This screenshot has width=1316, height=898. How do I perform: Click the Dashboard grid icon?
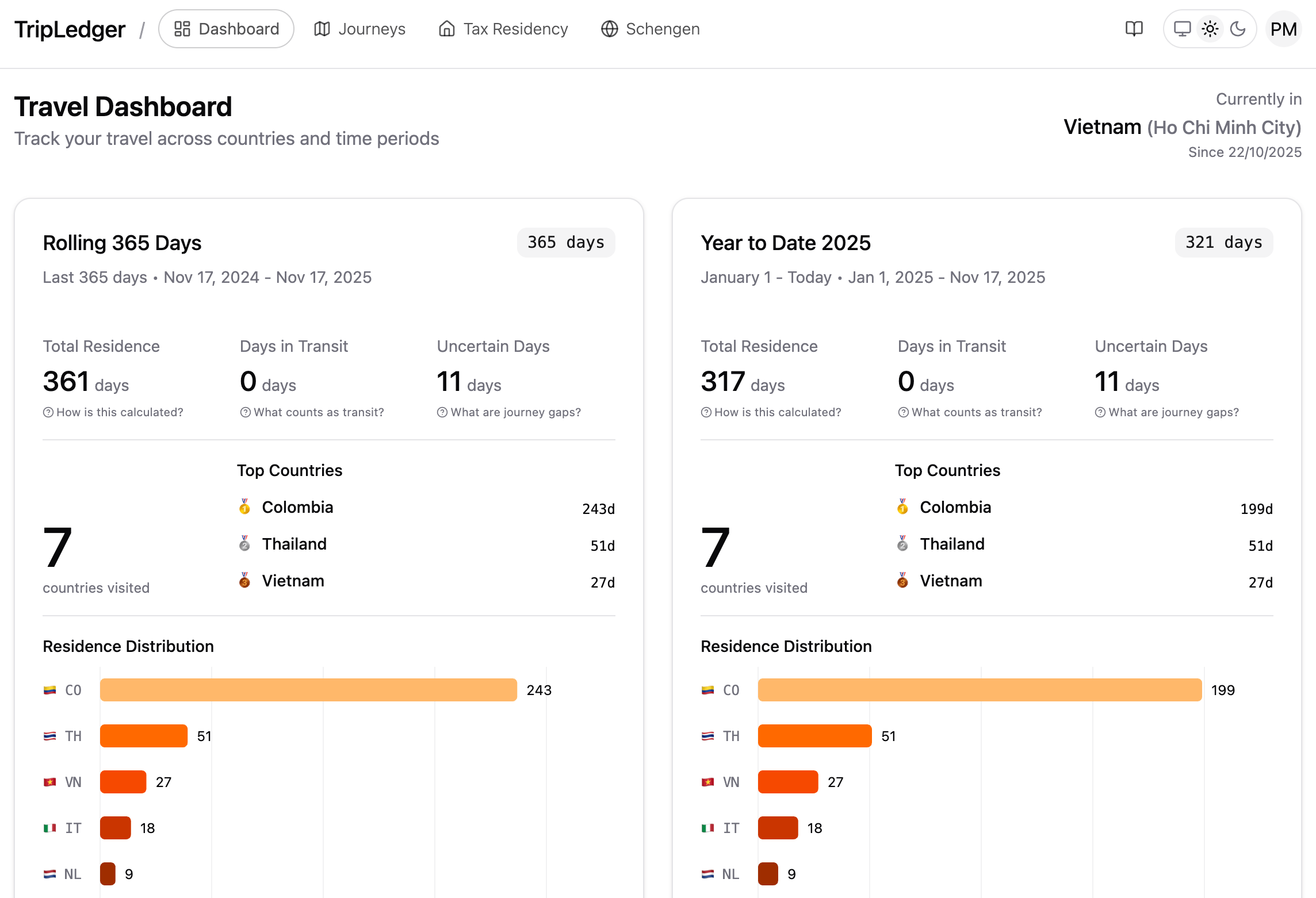[x=182, y=28]
